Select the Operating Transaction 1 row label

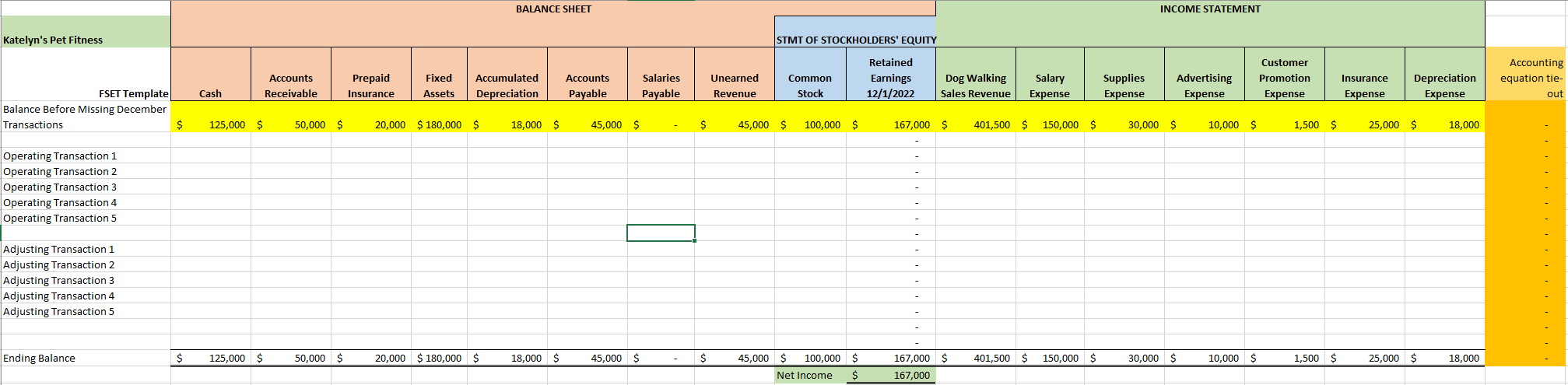pyautogui.click(x=86, y=156)
